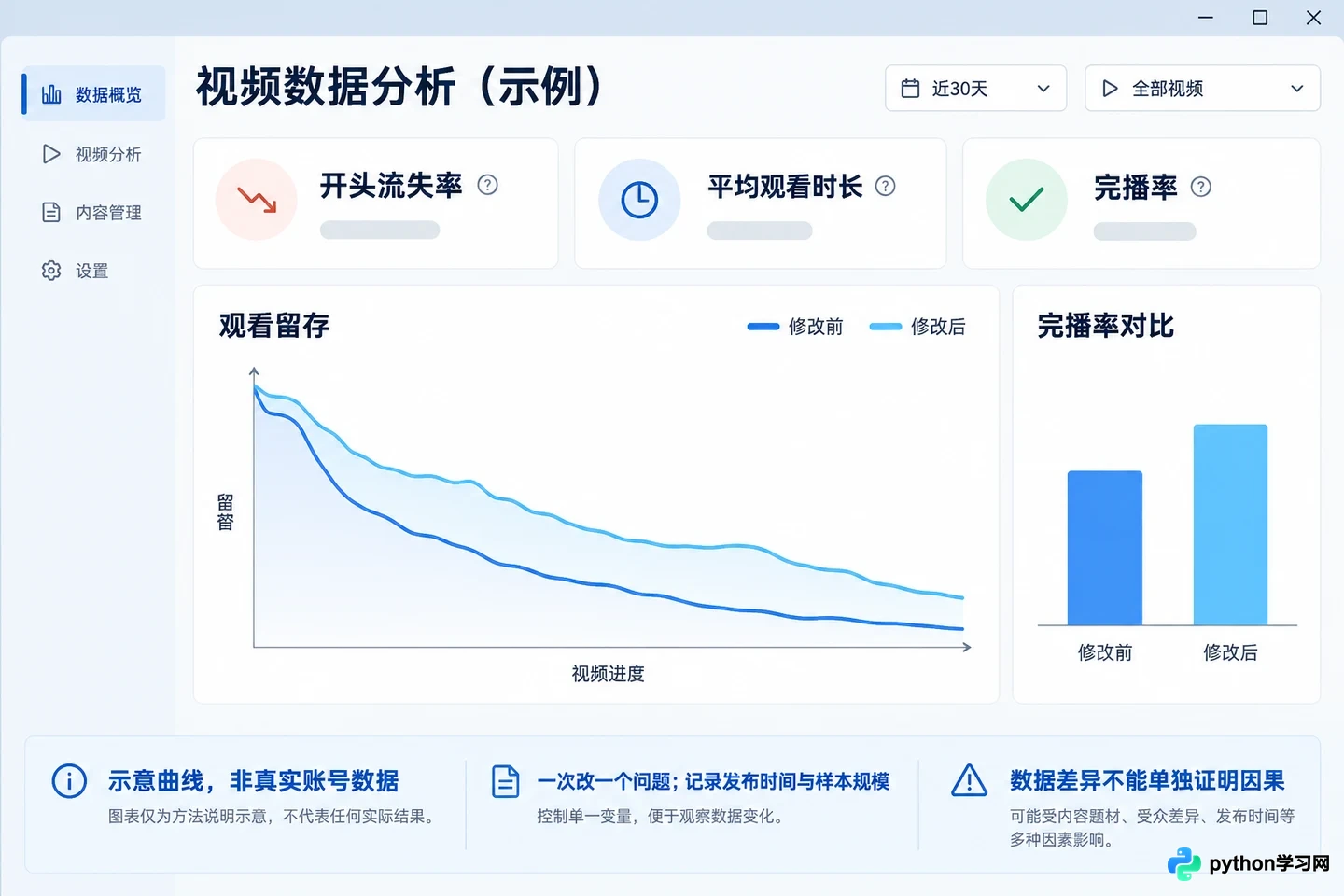1344x896 pixels.
Task: Click the chevron arrow of the 近30天 dropdown
Action: (1043, 89)
